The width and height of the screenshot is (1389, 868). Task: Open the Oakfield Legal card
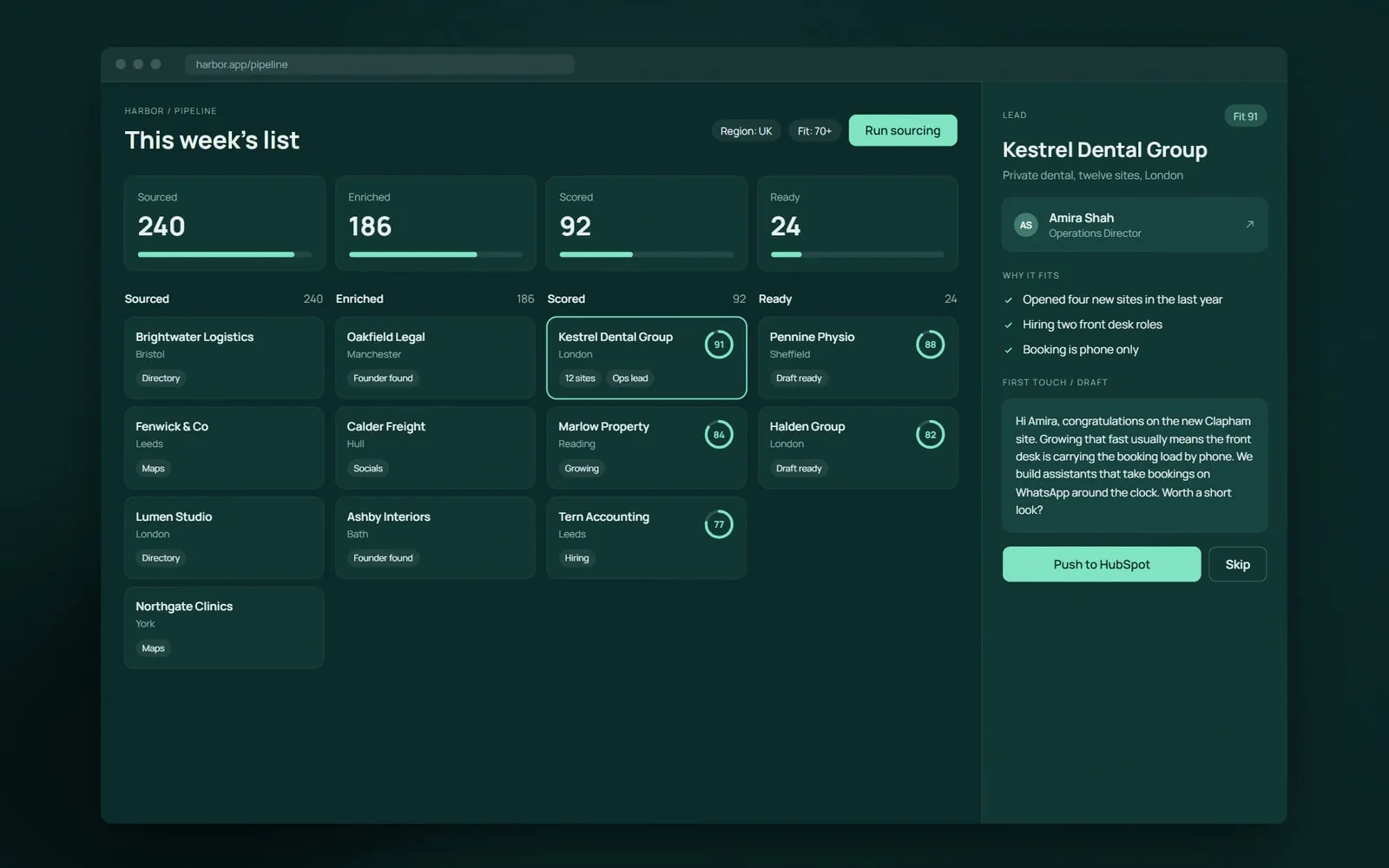[435, 358]
